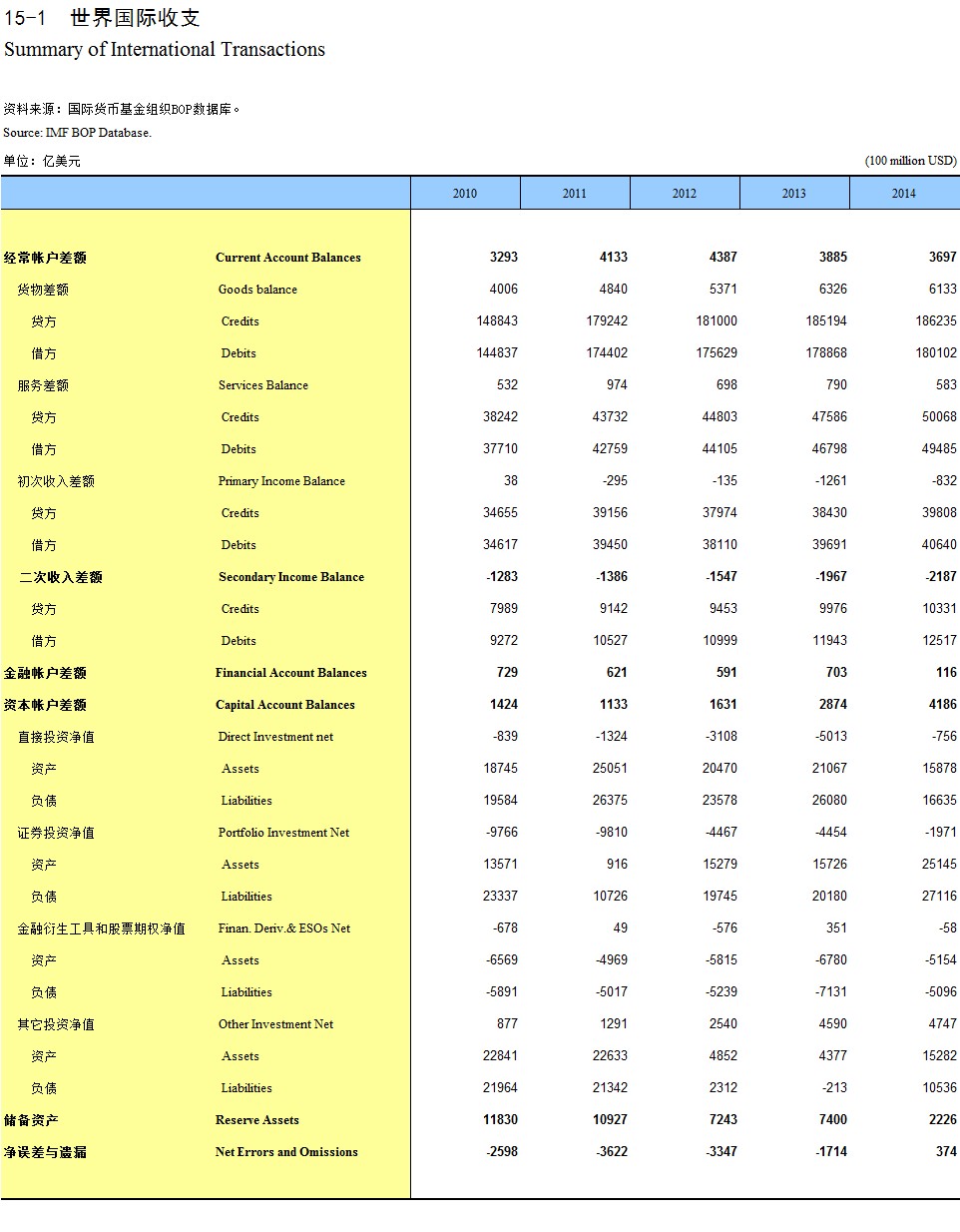This screenshot has height=1232, width=960.
Task: Click value 916 in portfolio Assets row
Action: (x=617, y=864)
